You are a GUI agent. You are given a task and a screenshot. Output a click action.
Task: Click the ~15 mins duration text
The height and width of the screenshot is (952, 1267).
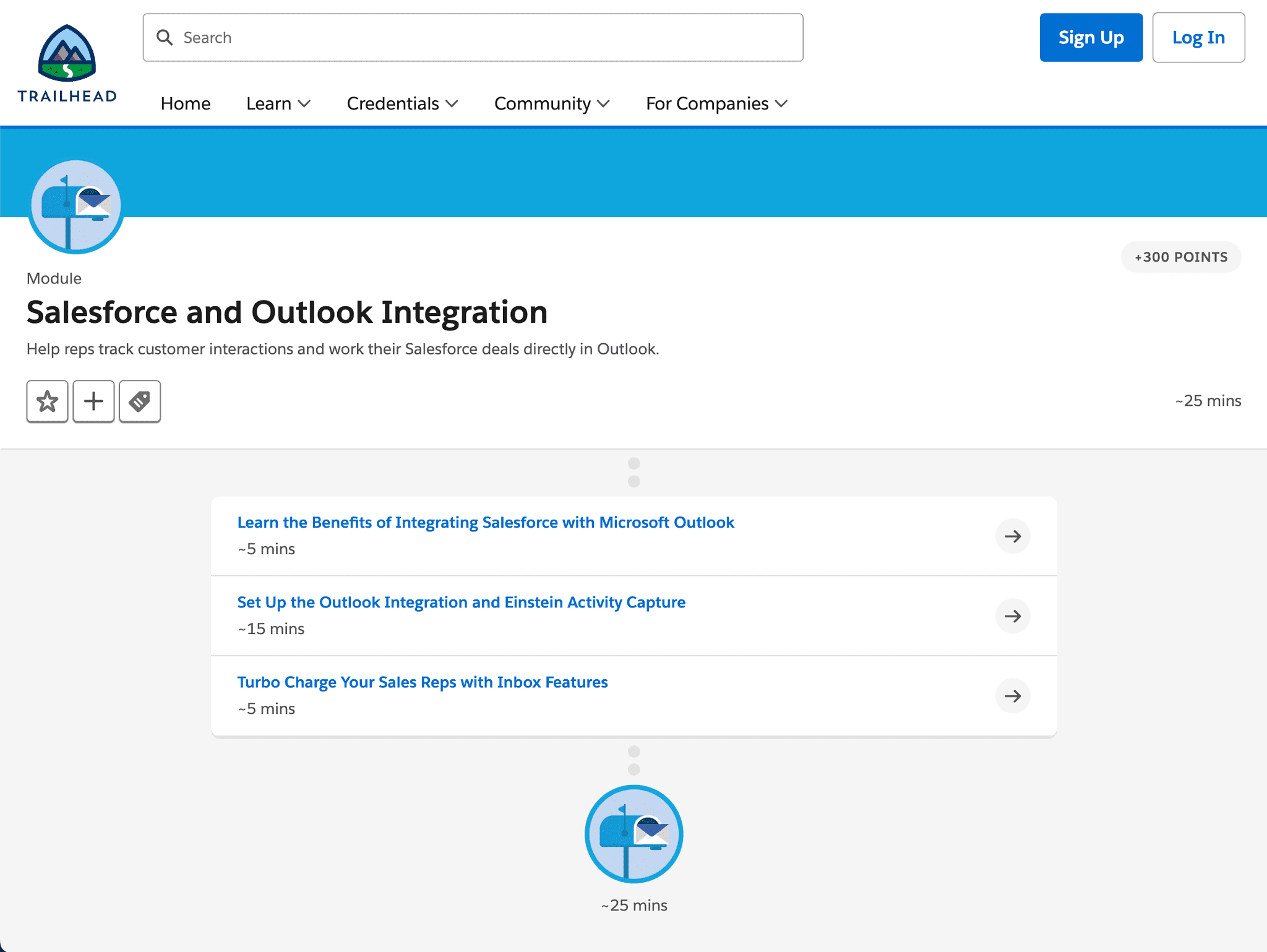point(271,629)
